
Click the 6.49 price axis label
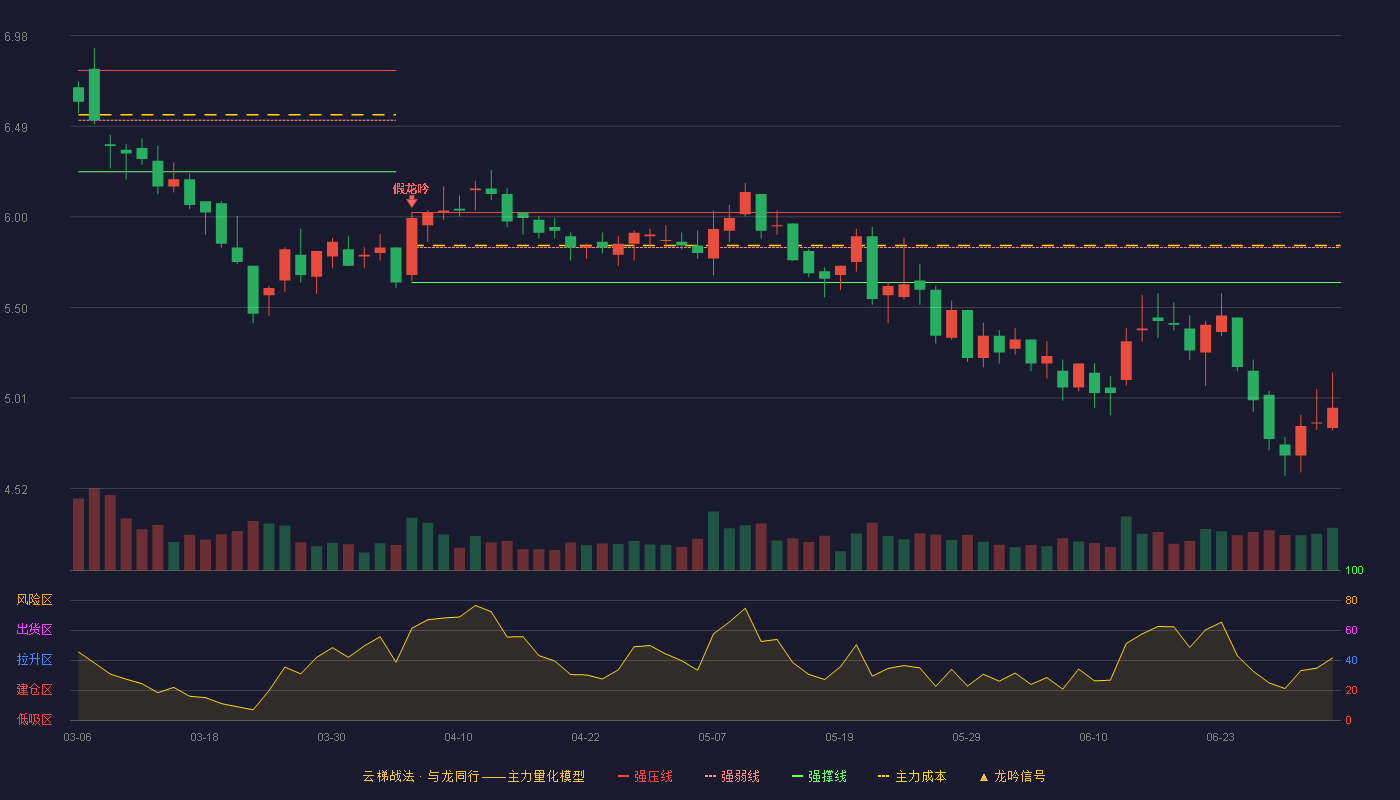[16, 128]
